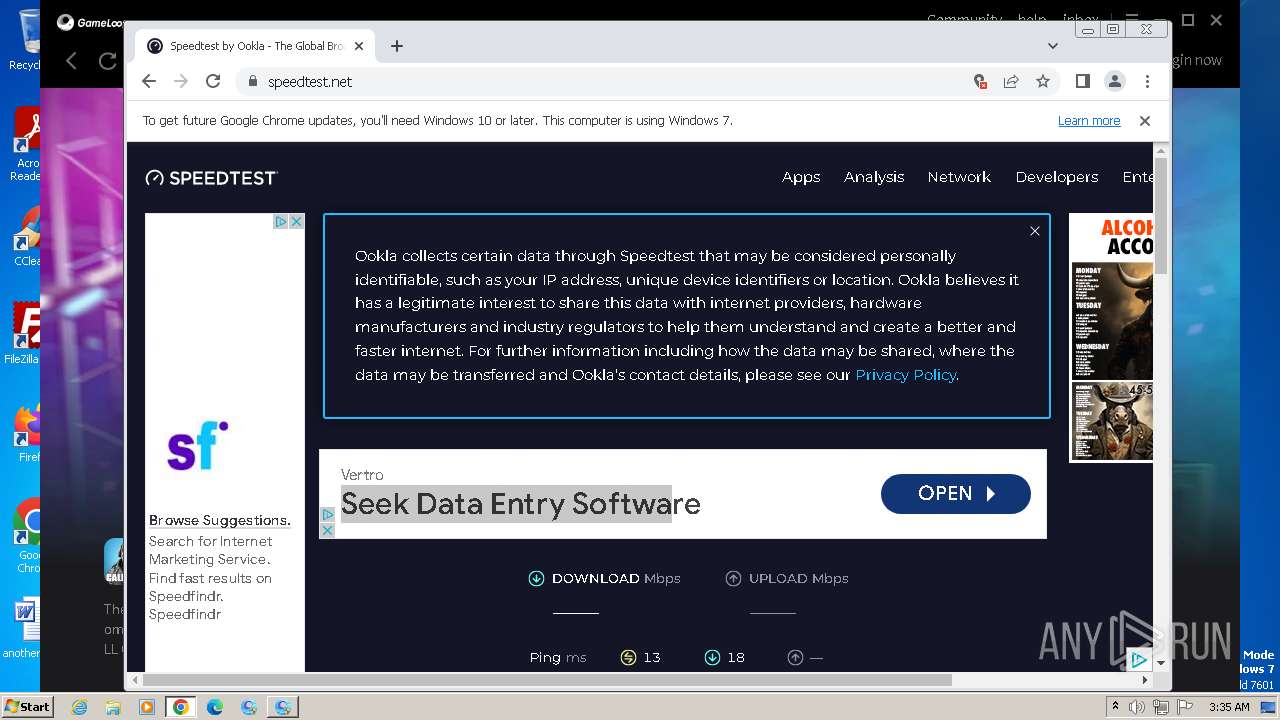This screenshot has width=1280, height=720.
Task: Click the OPEN button in Vertro ad
Action: [956, 494]
